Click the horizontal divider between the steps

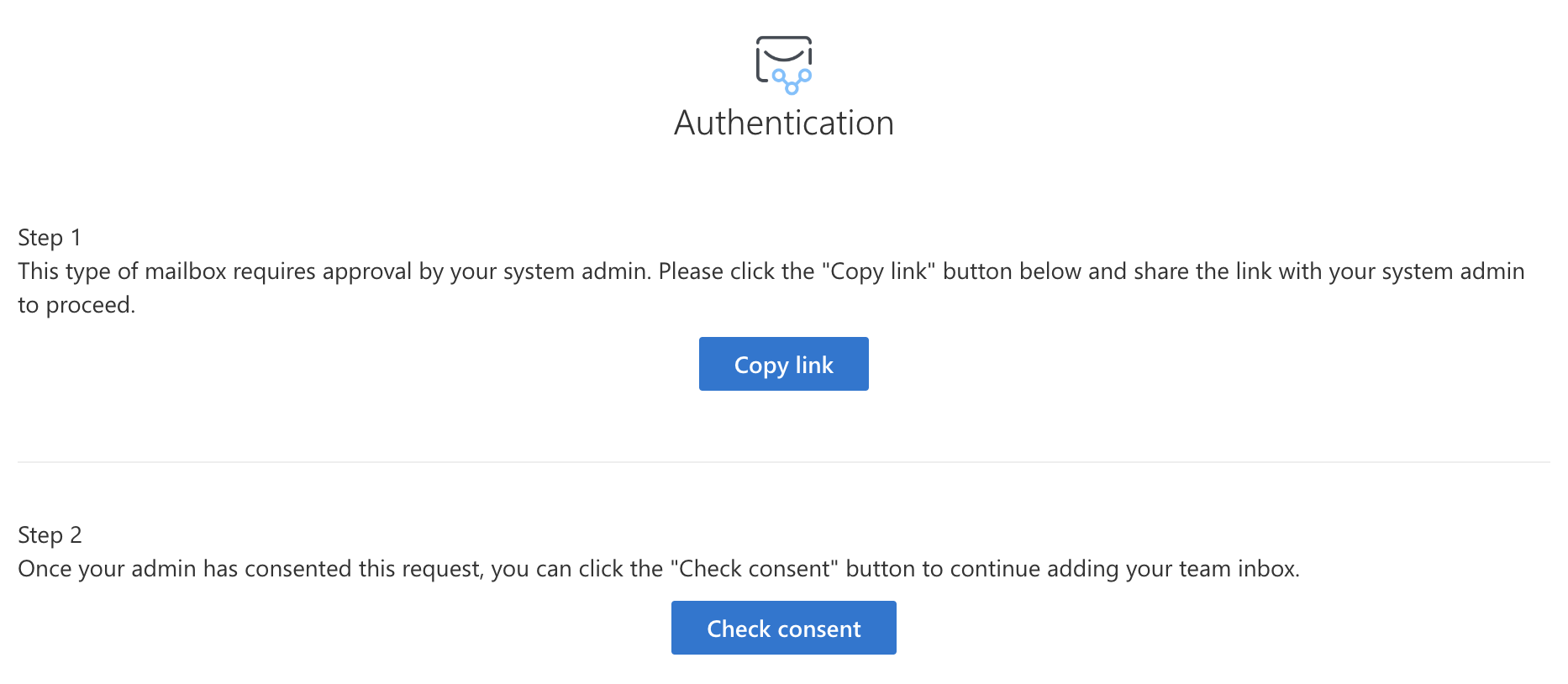[x=784, y=462]
